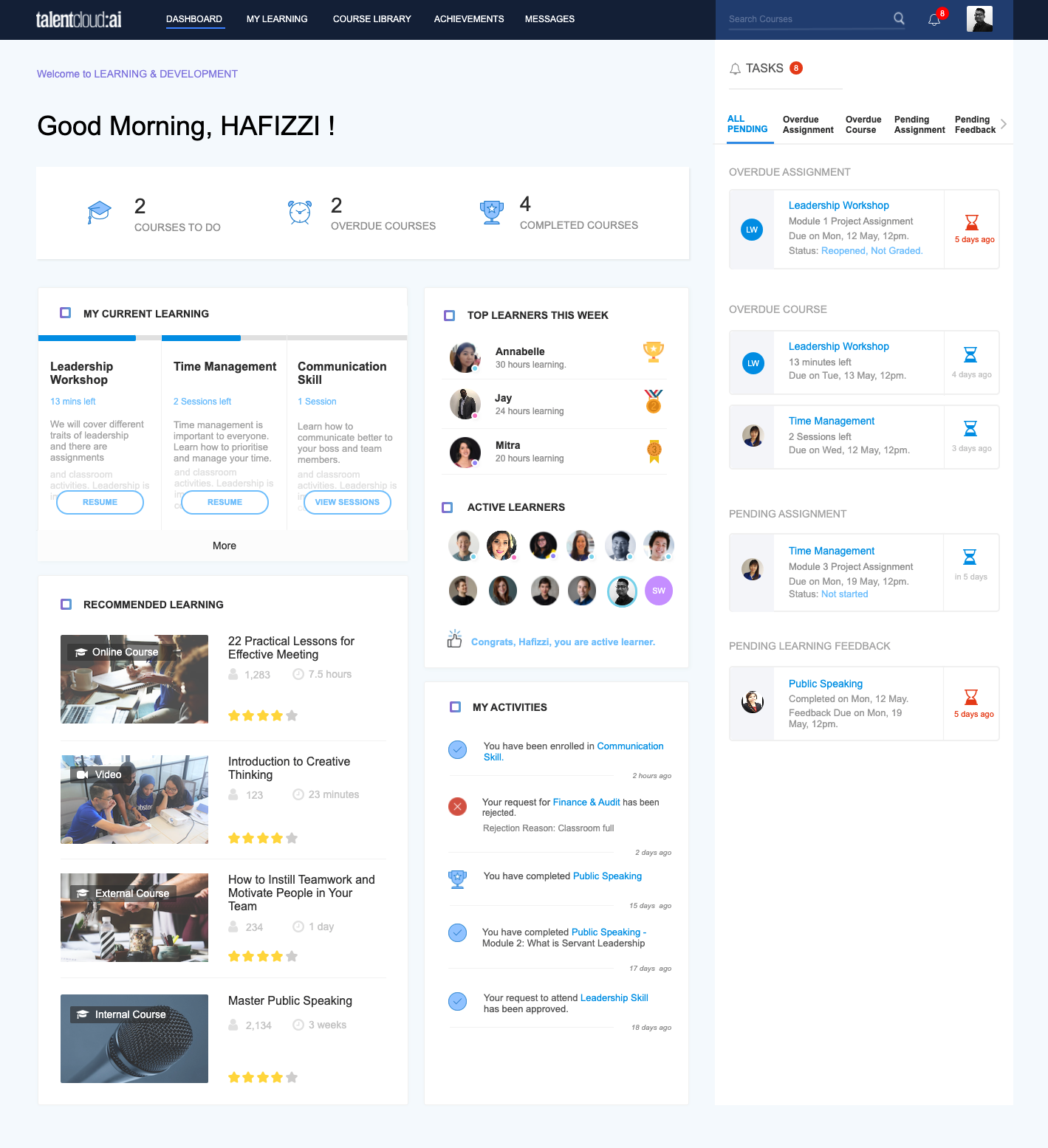This screenshot has width=1048, height=1148.
Task: Click the blue hourglass on Time Management overdue course
Action: click(x=971, y=428)
